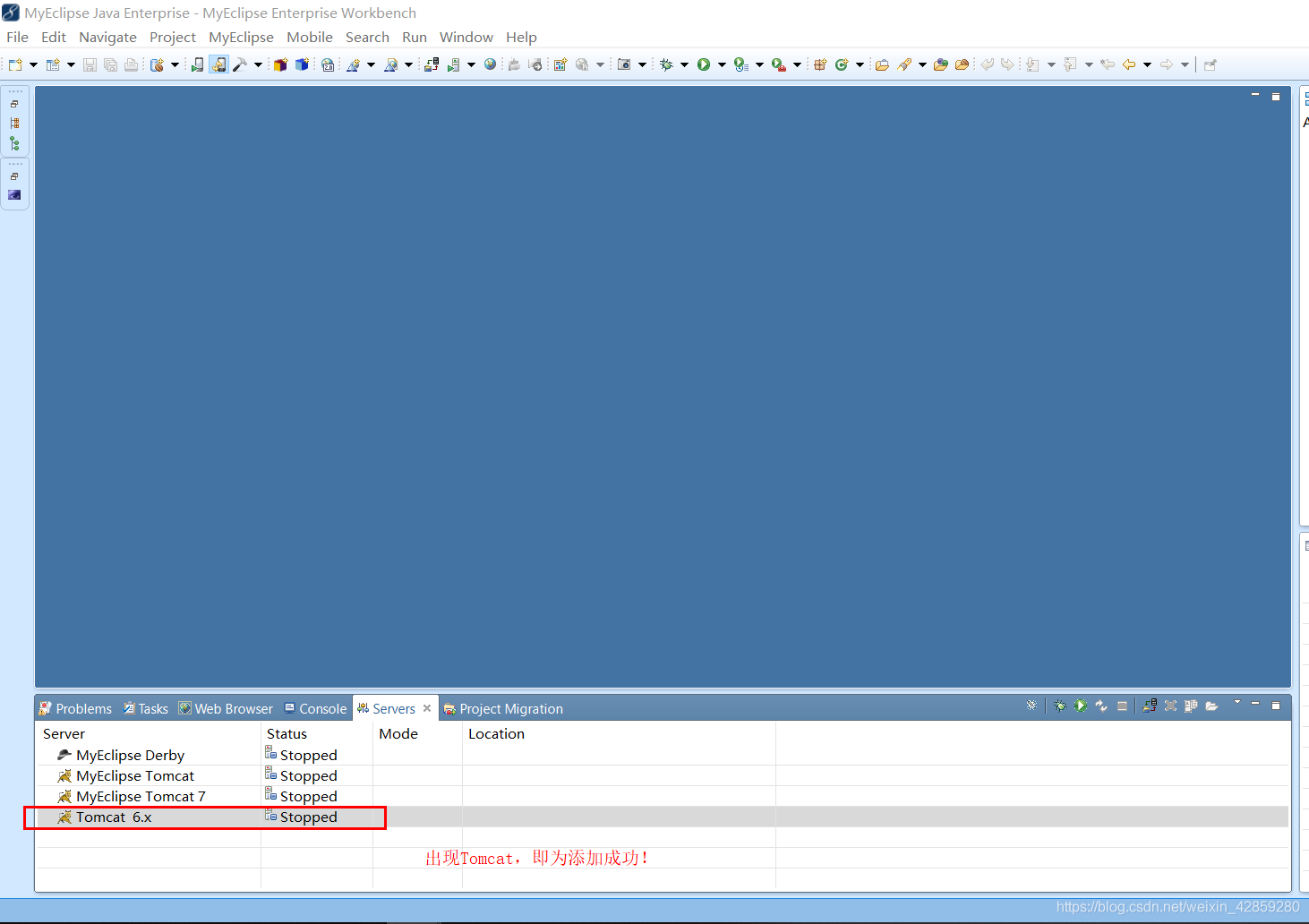Open the Servers view menu triangle
This screenshot has height=924, width=1309.
pos(1237,702)
